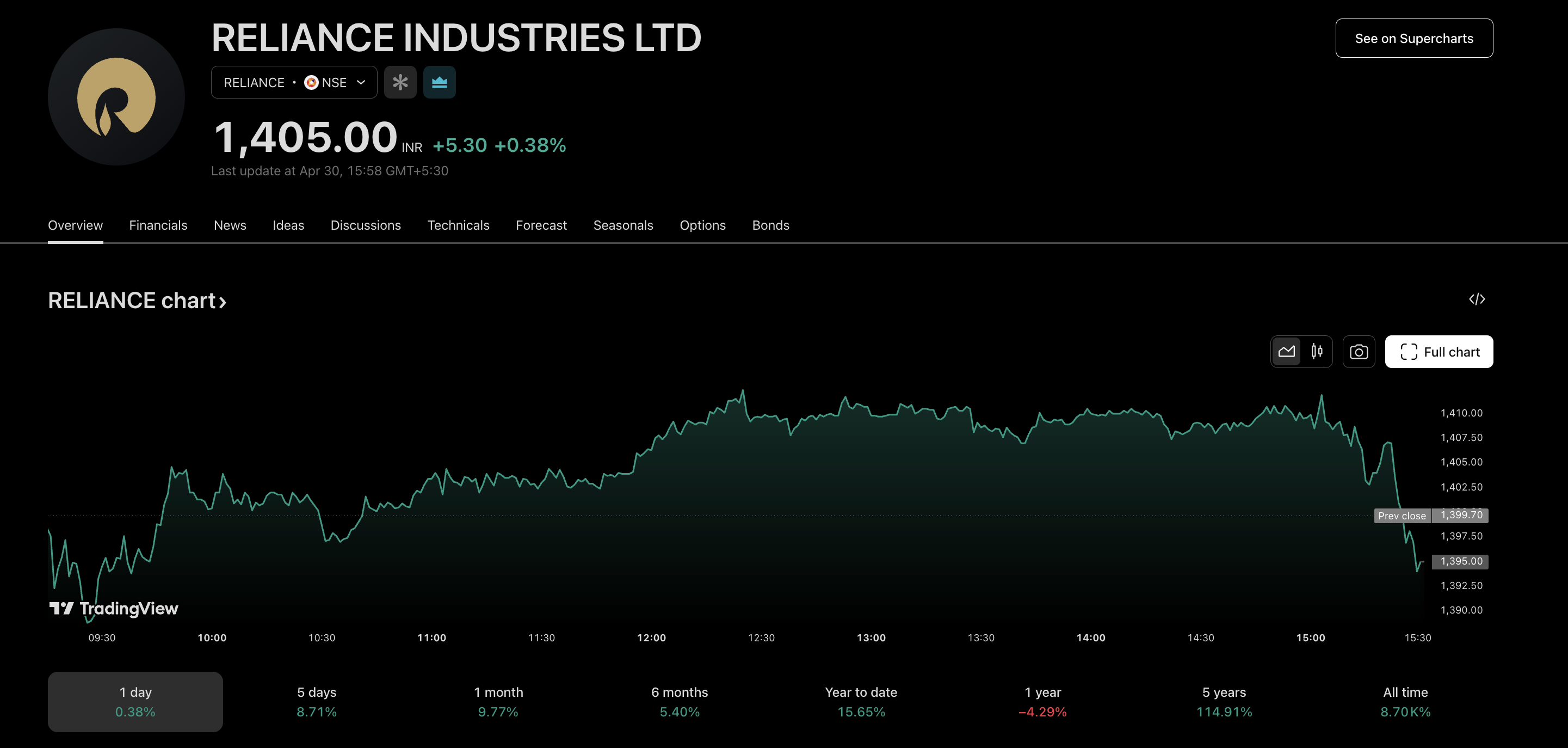The height and width of the screenshot is (748, 1568).
Task: Switch to candlestick chart type
Action: coord(1317,352)
